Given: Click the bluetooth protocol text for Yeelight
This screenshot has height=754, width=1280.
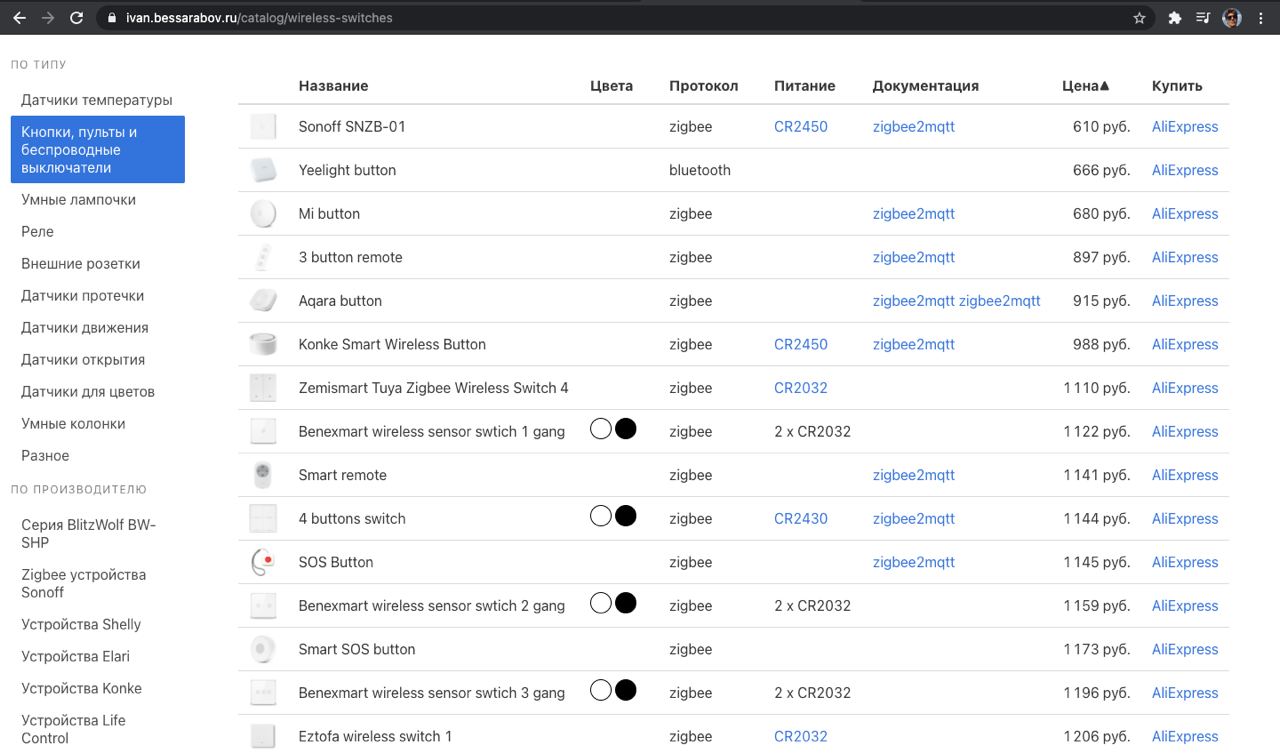Looking at the screenshot, I should point(700,170).
